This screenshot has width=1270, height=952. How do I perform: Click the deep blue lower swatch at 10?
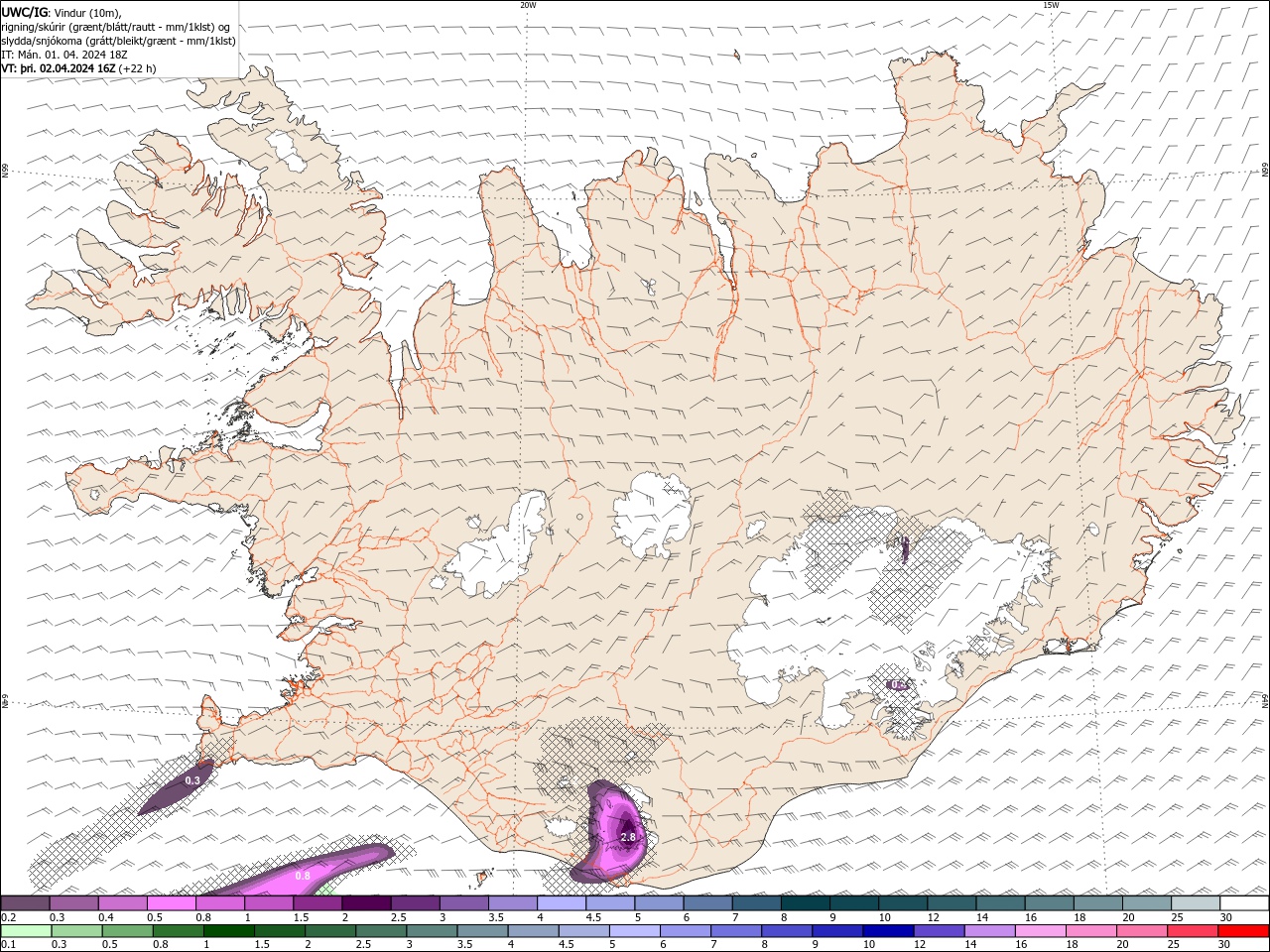(887, 931)
